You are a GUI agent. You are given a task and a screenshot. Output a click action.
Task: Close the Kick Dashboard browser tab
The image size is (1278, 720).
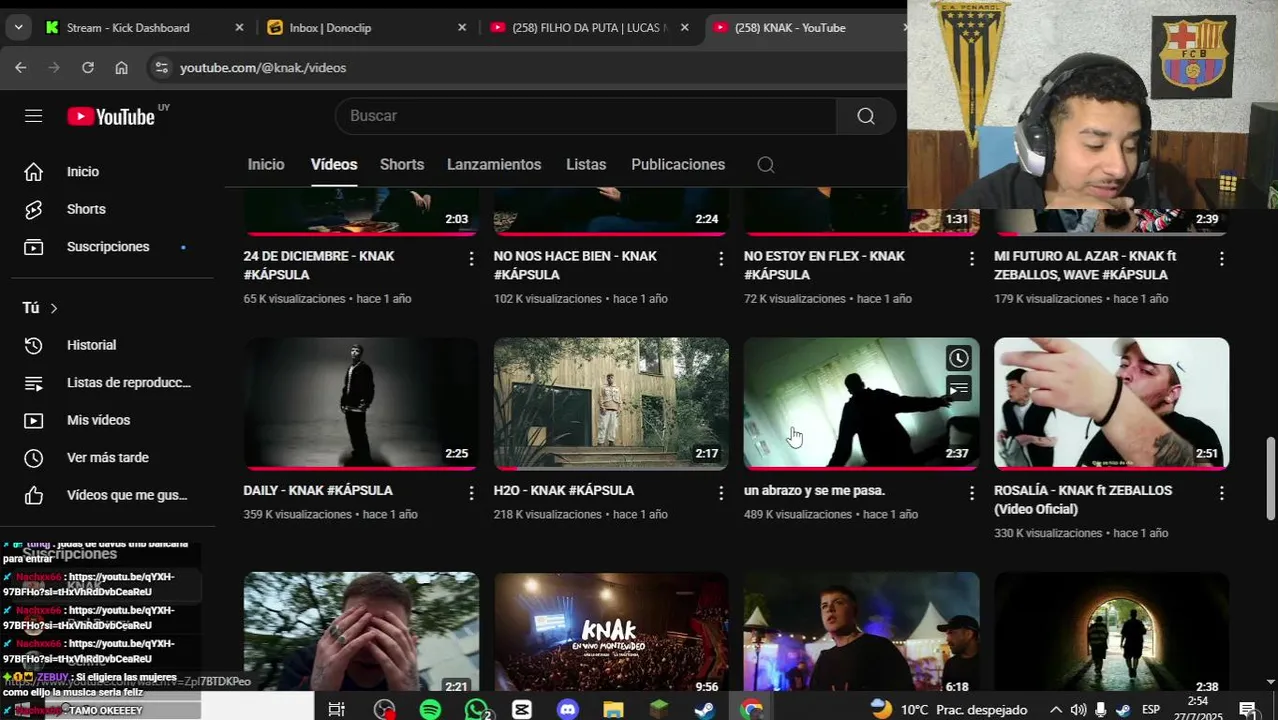(x=239, y=28)
